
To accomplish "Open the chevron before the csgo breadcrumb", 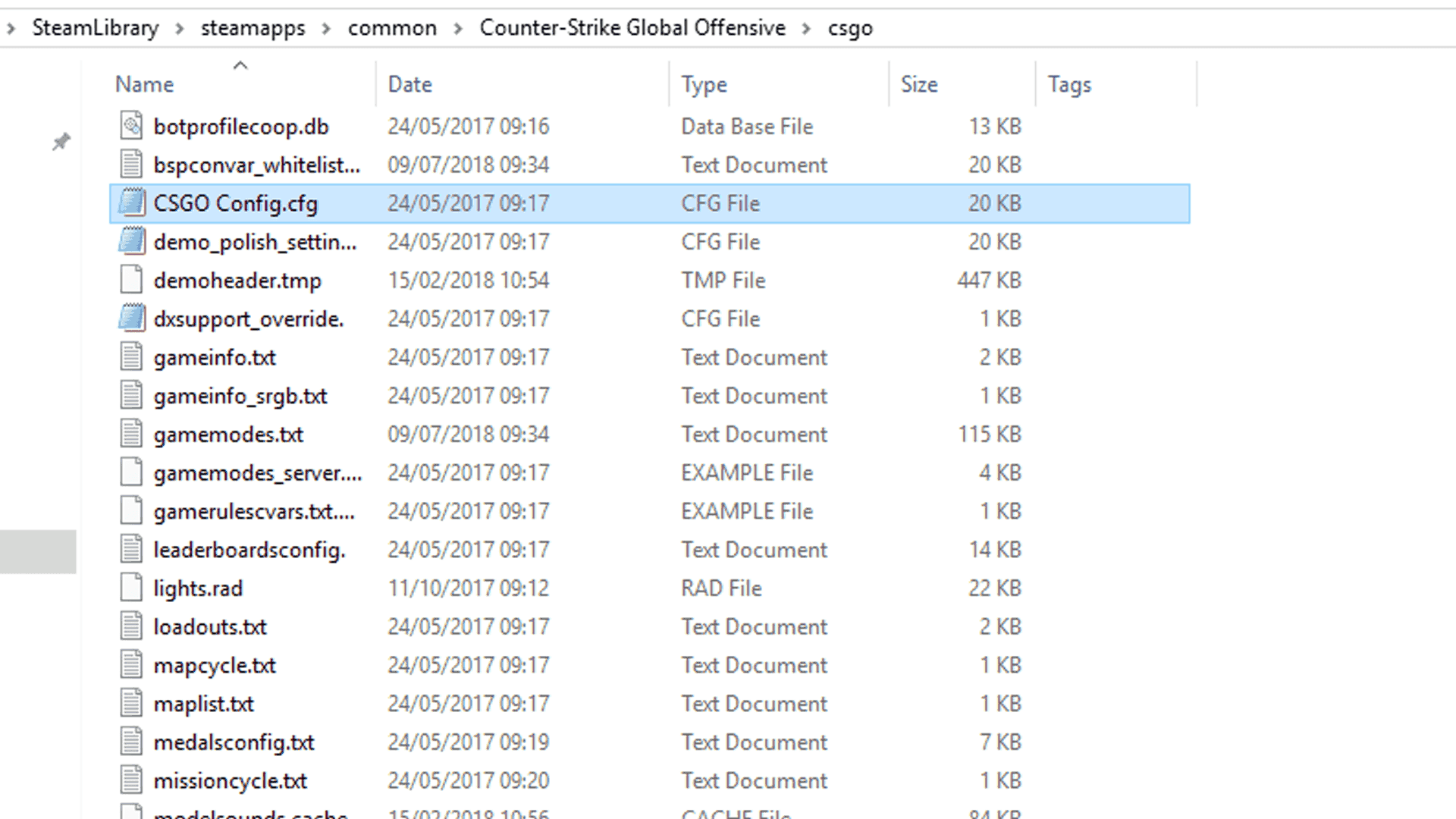I will coord(806,29).
